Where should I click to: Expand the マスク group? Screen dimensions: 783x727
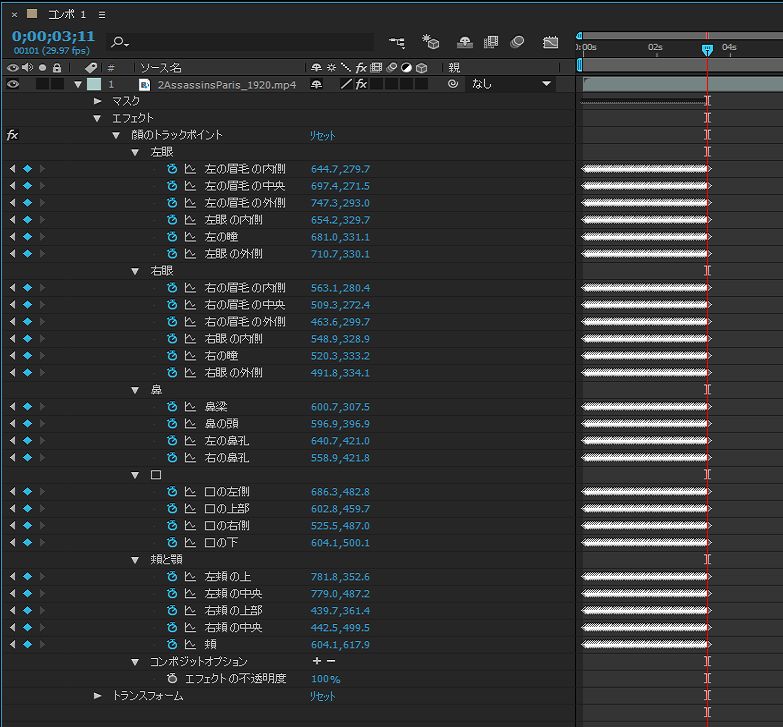tap(97, 101)
